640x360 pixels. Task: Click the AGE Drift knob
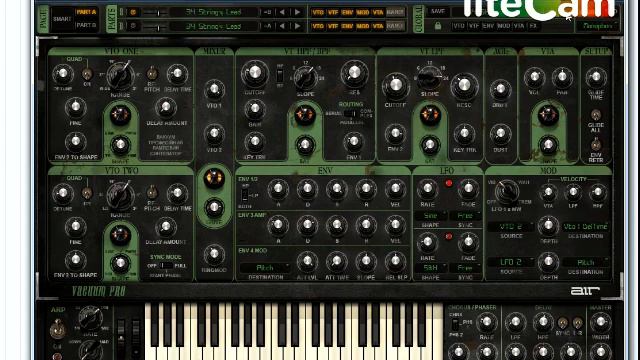500,89
